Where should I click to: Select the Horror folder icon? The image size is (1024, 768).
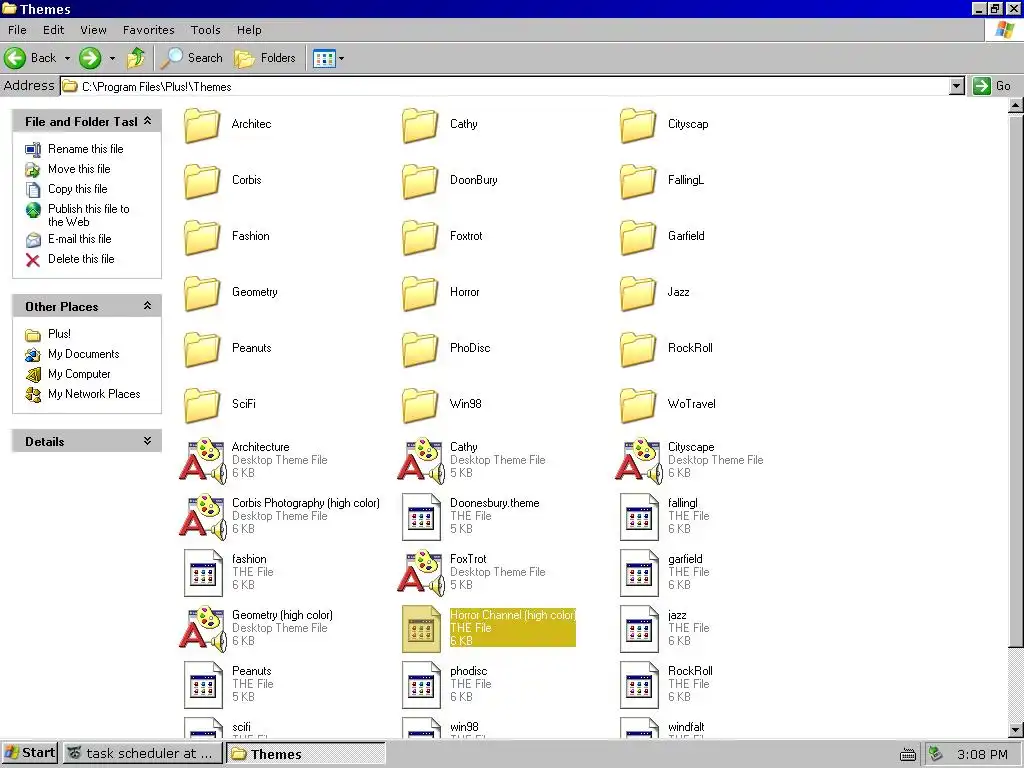[420, 294]
